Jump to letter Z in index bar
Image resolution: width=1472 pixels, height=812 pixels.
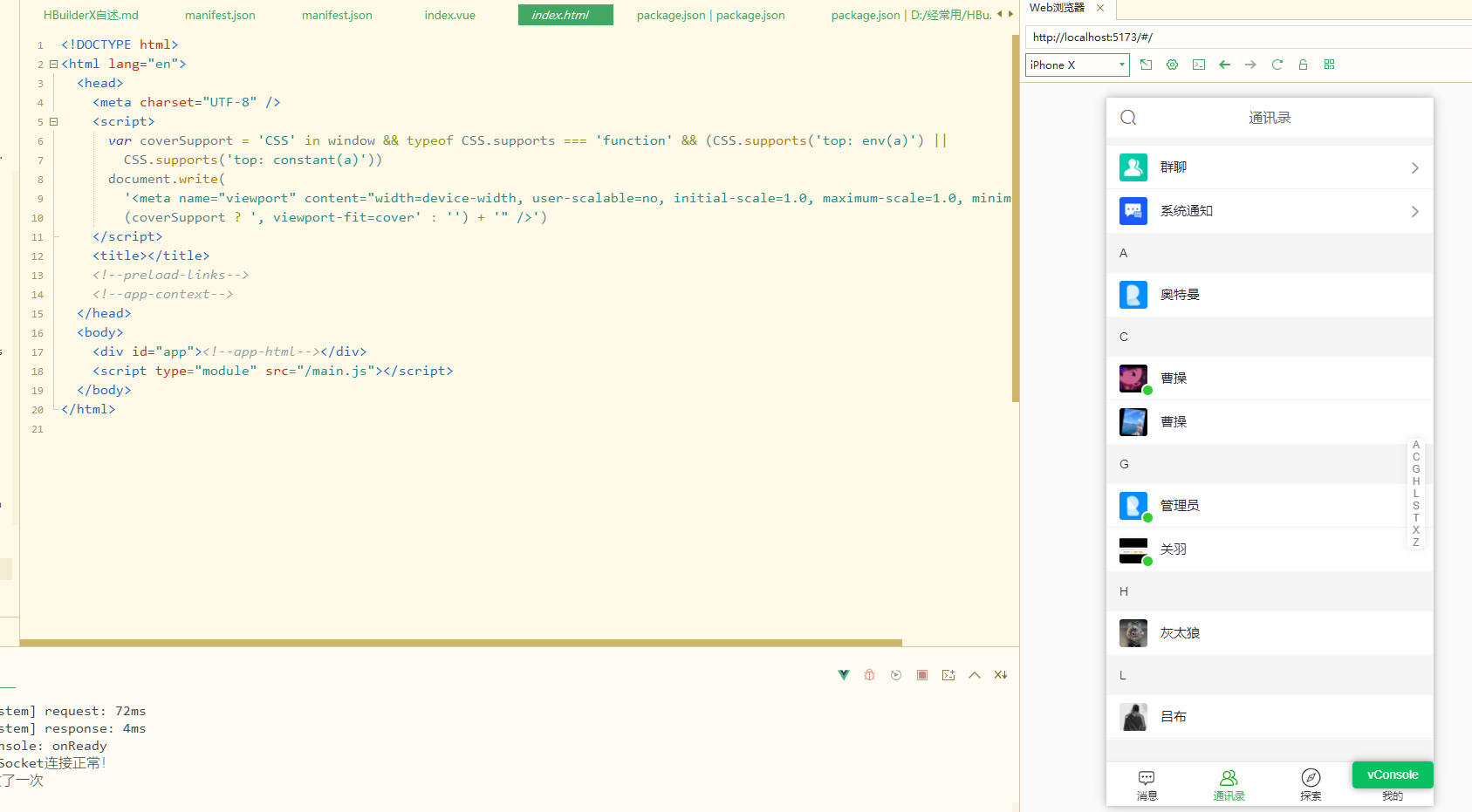(1416, 542)
